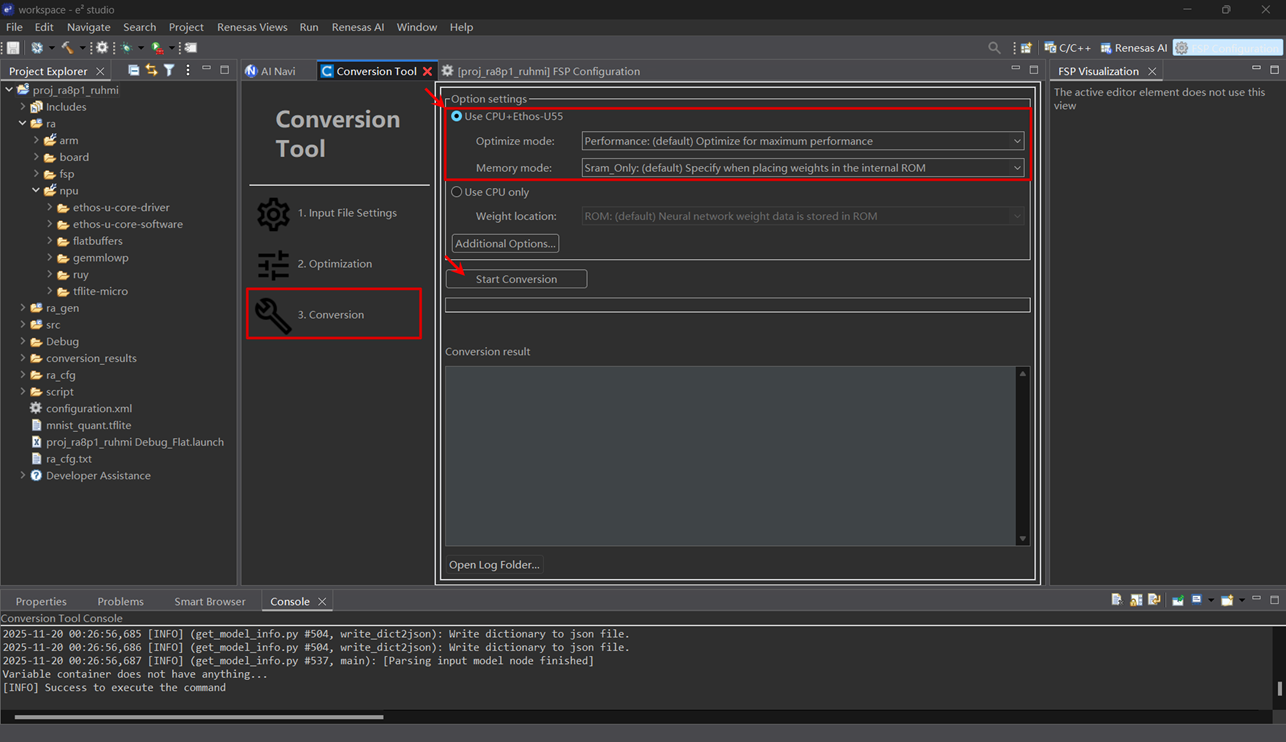1286x742 pixels.
Task: Expand the conversion_results folder
Action: tap(23, 358)
